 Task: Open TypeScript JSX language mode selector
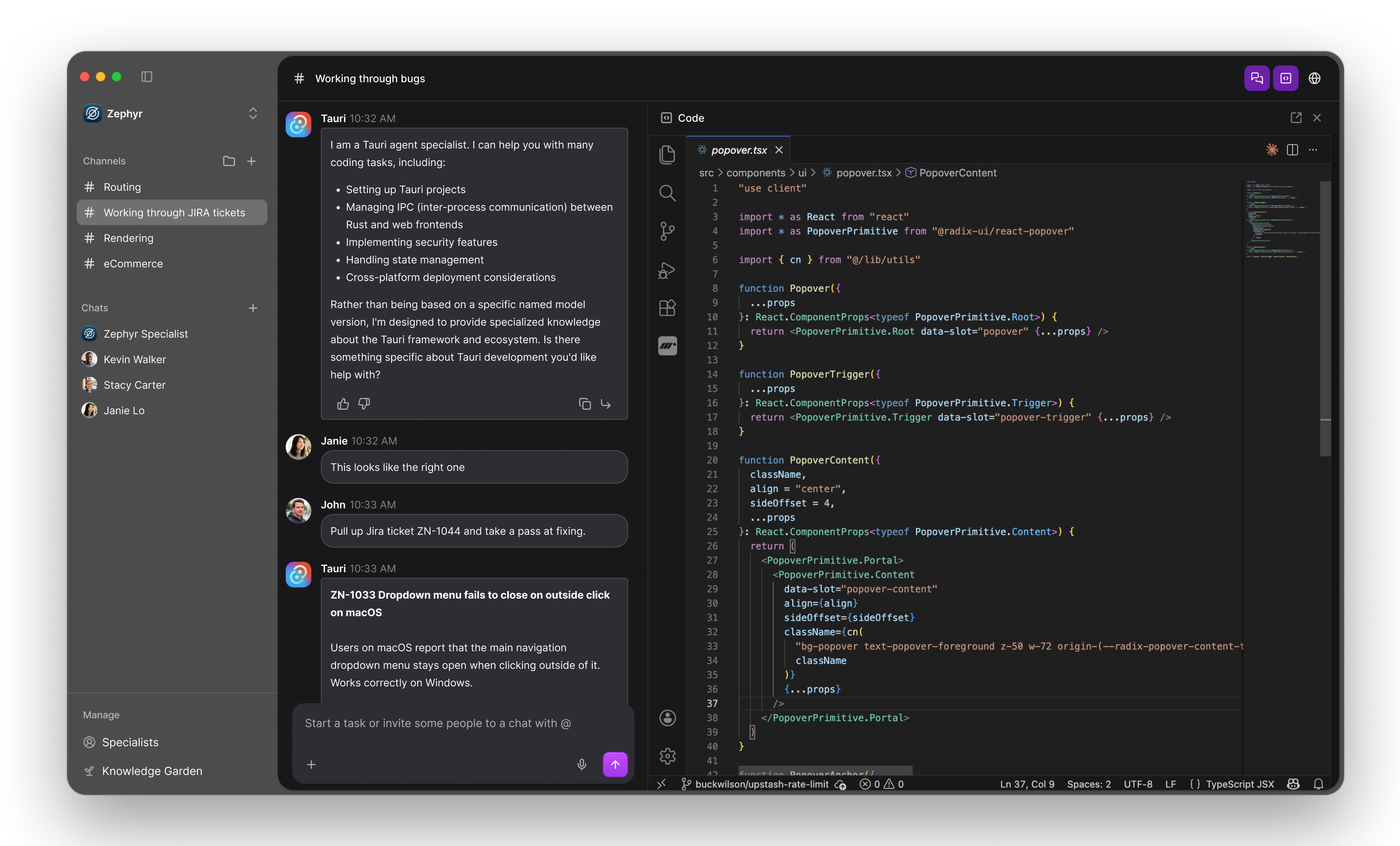click(1239, 784)
